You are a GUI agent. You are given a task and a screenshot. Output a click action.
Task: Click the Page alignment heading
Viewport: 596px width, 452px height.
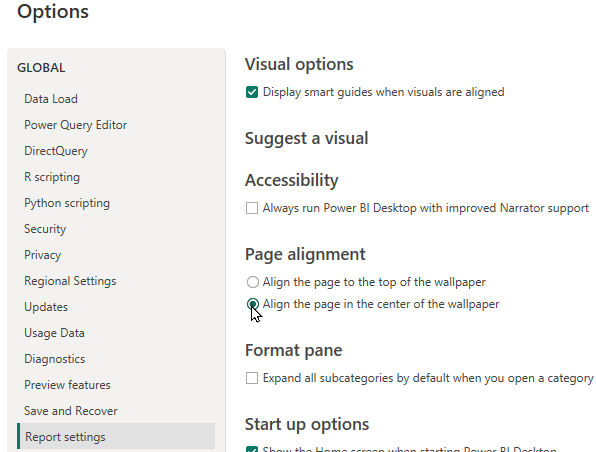click(x=305, y=254)
